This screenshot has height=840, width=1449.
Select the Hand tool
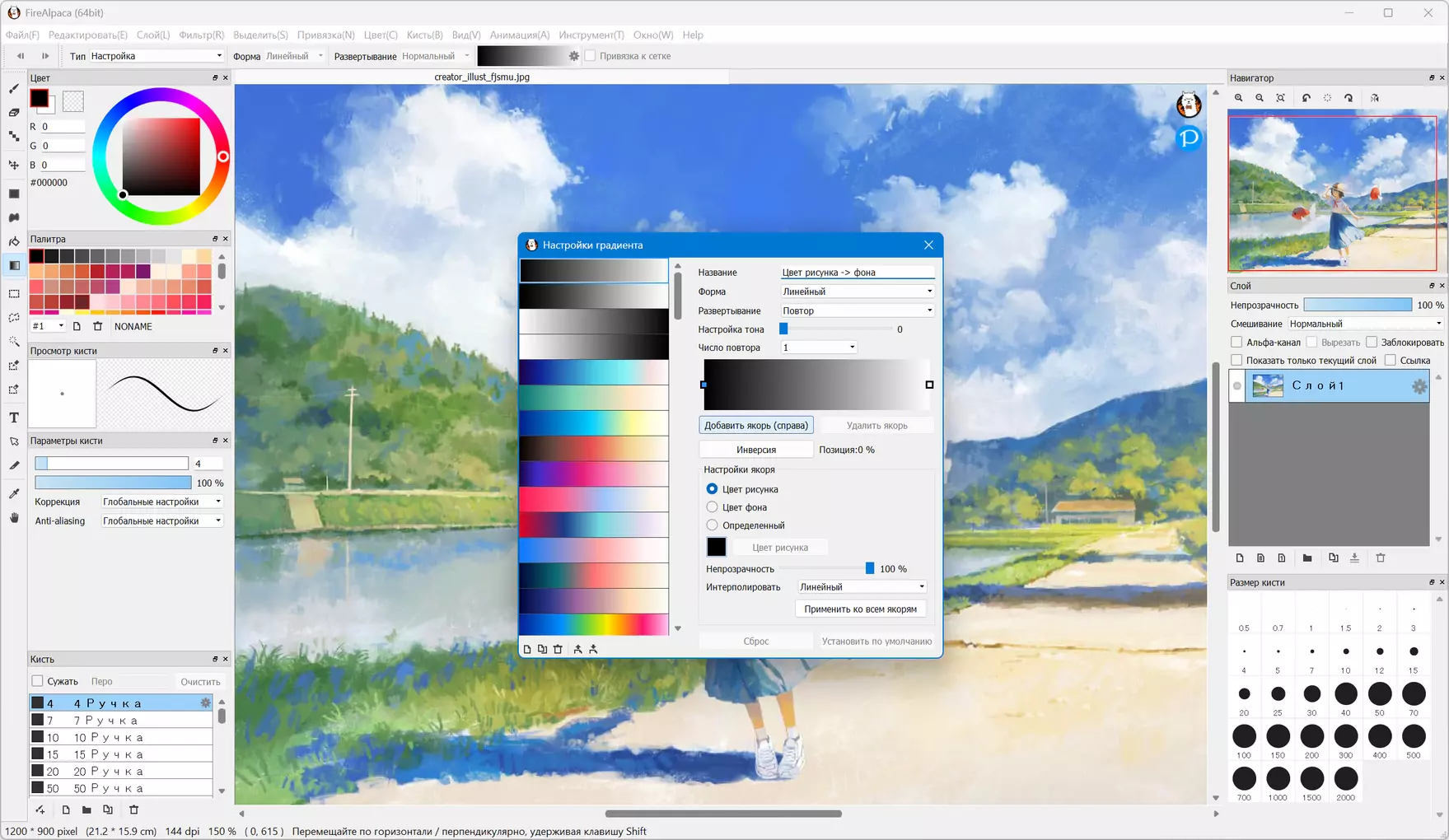(x=14, y=517)
